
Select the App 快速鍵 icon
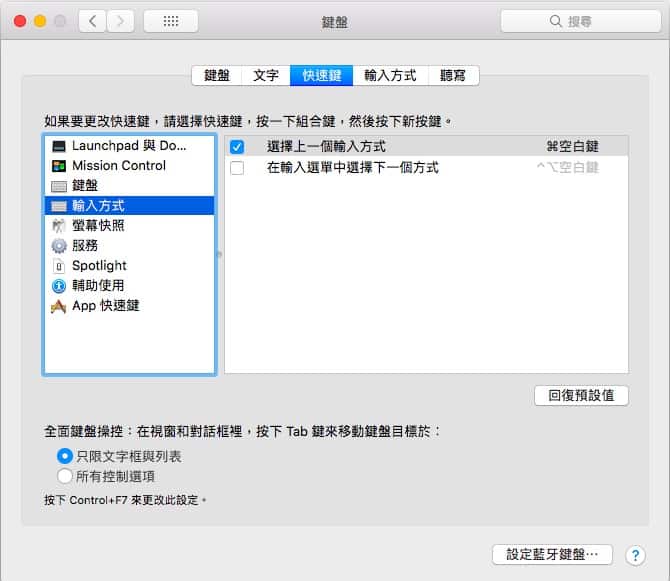(59, 306)
